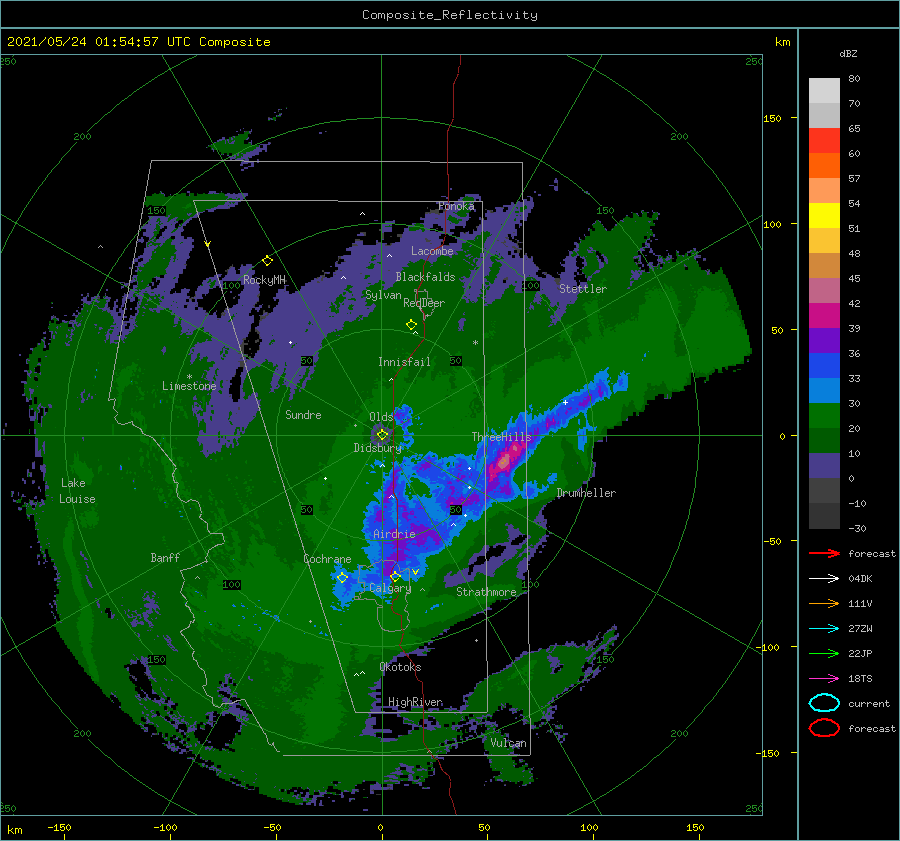This screenshot has width=900, height=841.
Task: Click the RockyMH map label
Action: (x=264, y=280)
